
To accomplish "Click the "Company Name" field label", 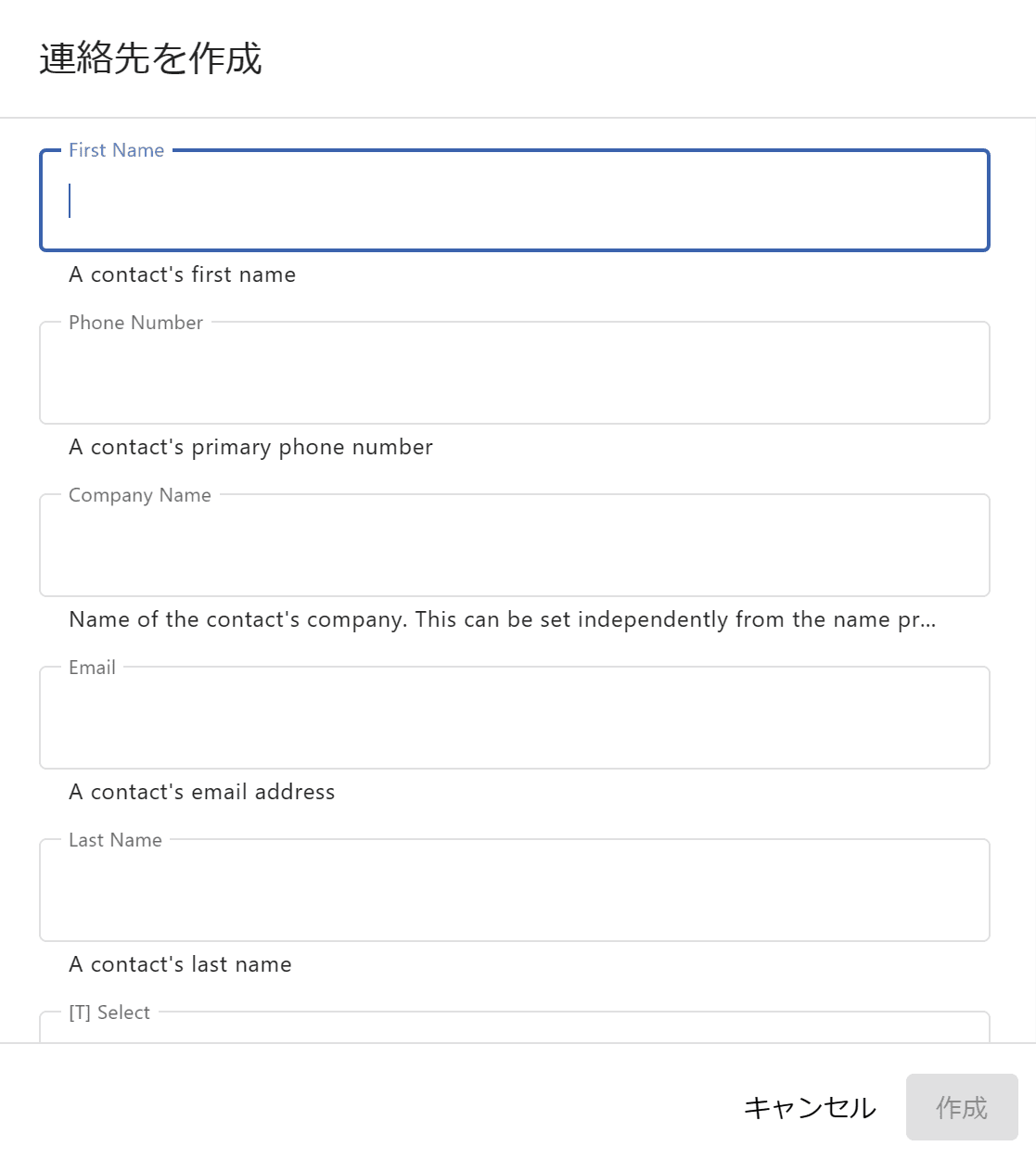I will [x=139, y=495].
